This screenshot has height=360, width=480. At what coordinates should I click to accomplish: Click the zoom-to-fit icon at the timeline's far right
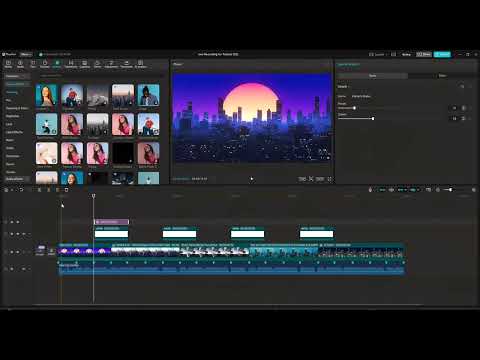[x=474, y=190]
